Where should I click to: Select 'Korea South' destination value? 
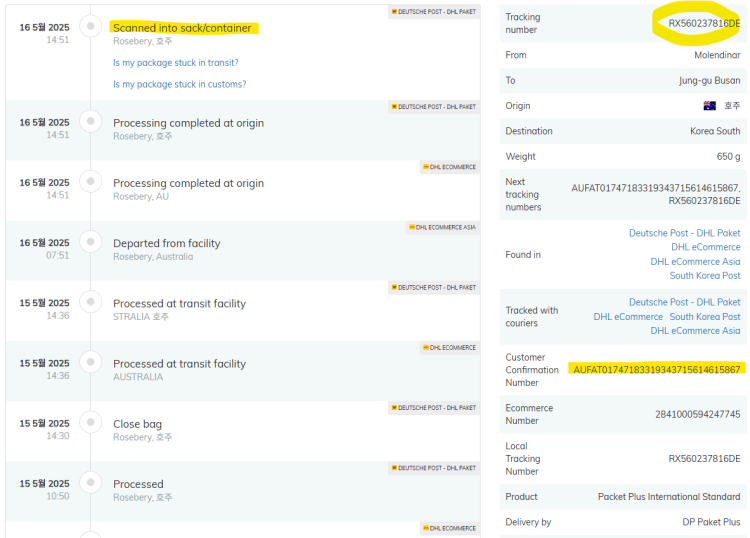pyautogui.click(x=715, y=131)
